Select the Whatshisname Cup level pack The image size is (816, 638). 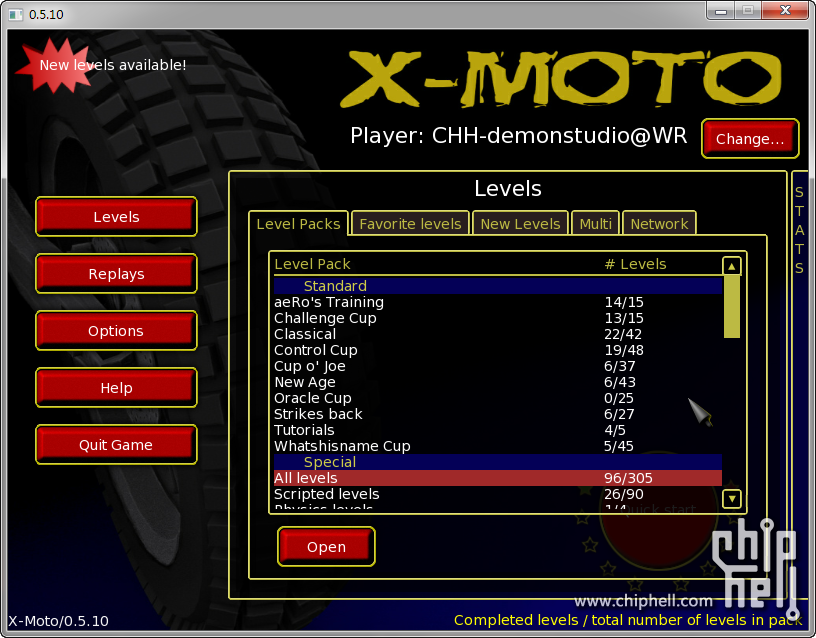(498, 446)
